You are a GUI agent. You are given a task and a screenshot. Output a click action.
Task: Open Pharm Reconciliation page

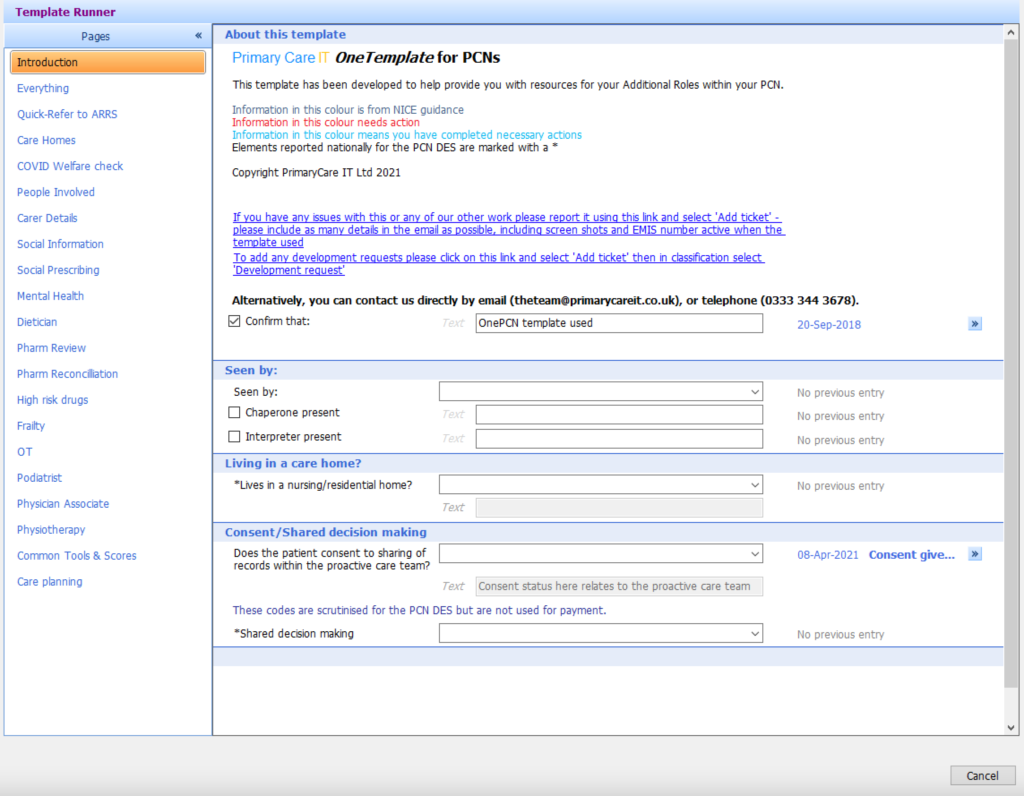coord(67,374)
